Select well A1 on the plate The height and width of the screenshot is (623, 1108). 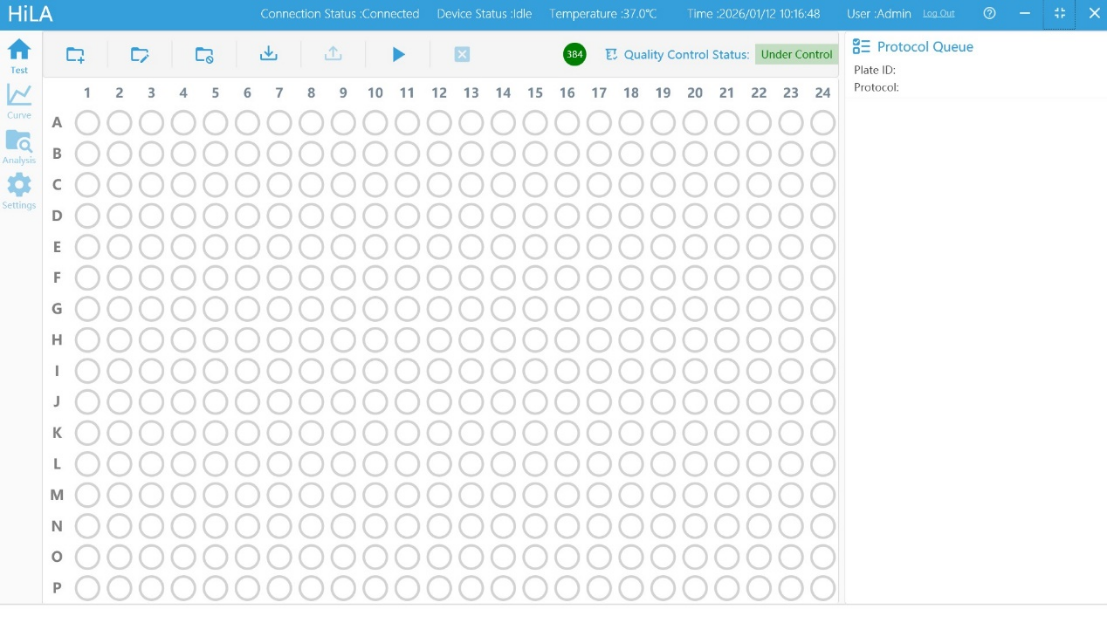click(87, 123)
